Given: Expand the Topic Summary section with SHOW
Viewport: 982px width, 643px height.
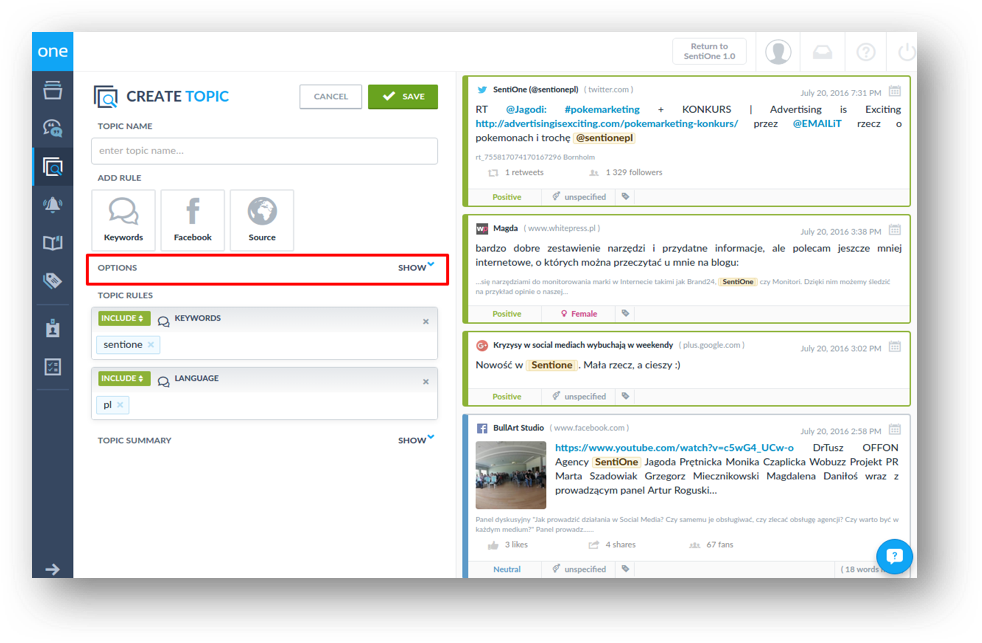Looking at the screenshot, I should click(416, 440).
